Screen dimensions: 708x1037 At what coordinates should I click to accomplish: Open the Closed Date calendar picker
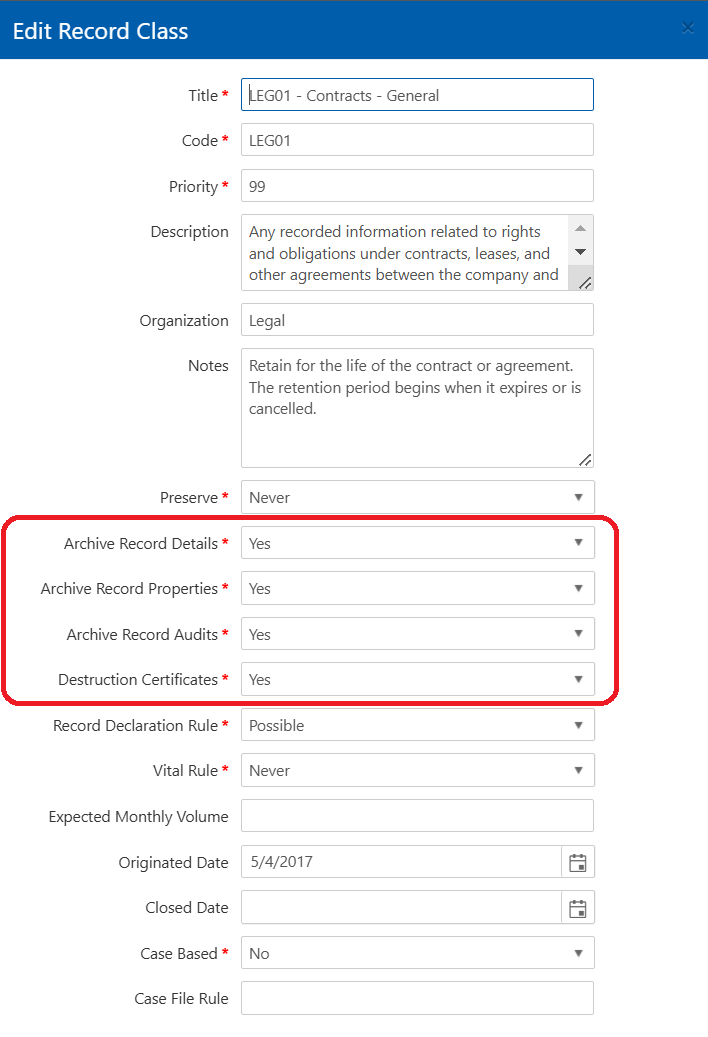[577, 908]
